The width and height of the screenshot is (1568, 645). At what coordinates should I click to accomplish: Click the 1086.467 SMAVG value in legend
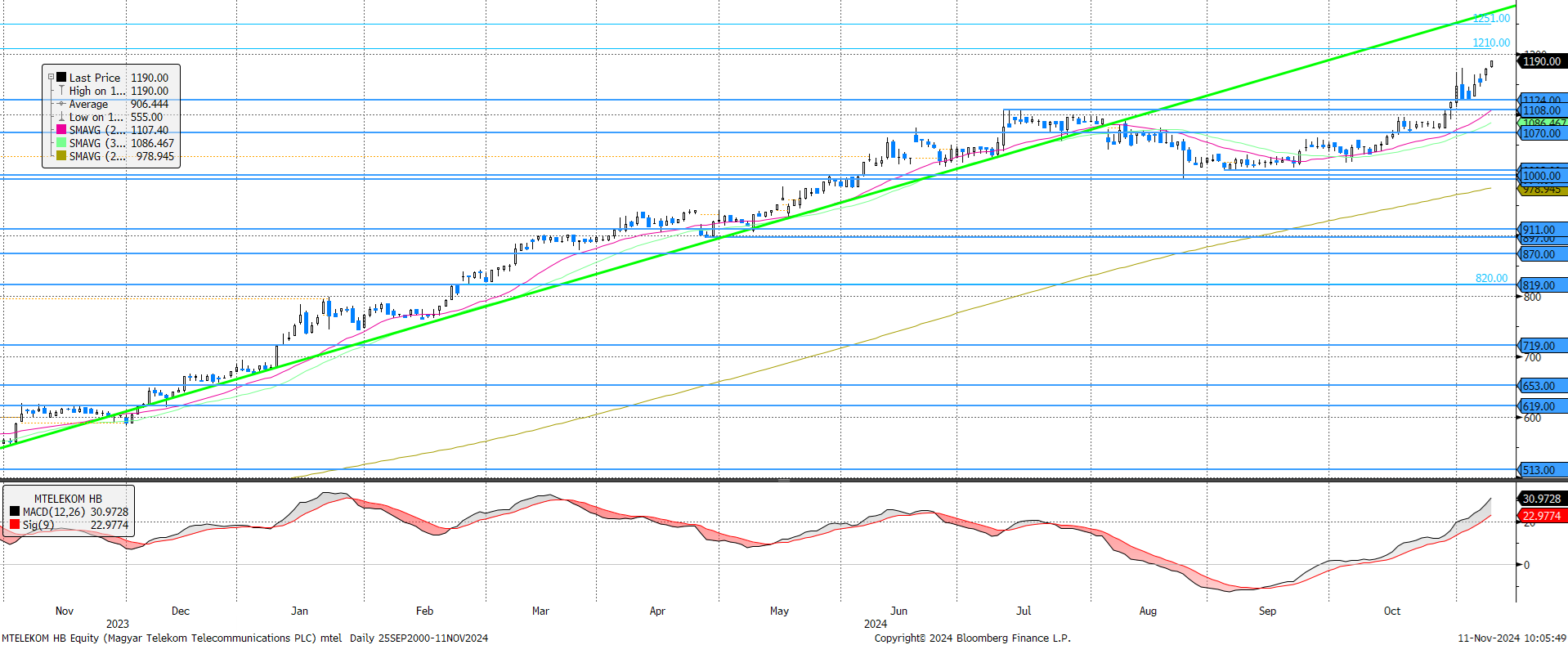(152, 143)
